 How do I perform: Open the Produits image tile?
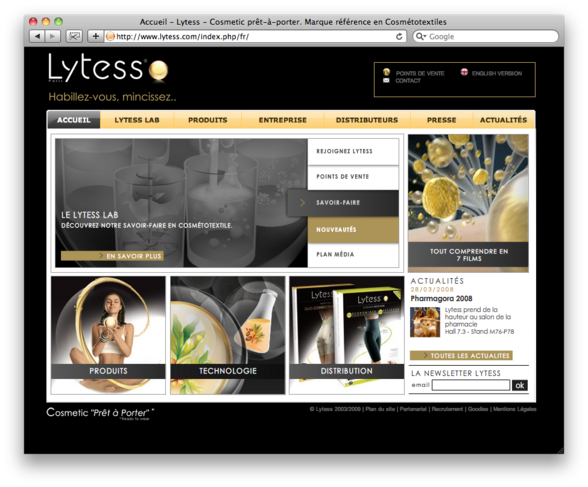108,335
